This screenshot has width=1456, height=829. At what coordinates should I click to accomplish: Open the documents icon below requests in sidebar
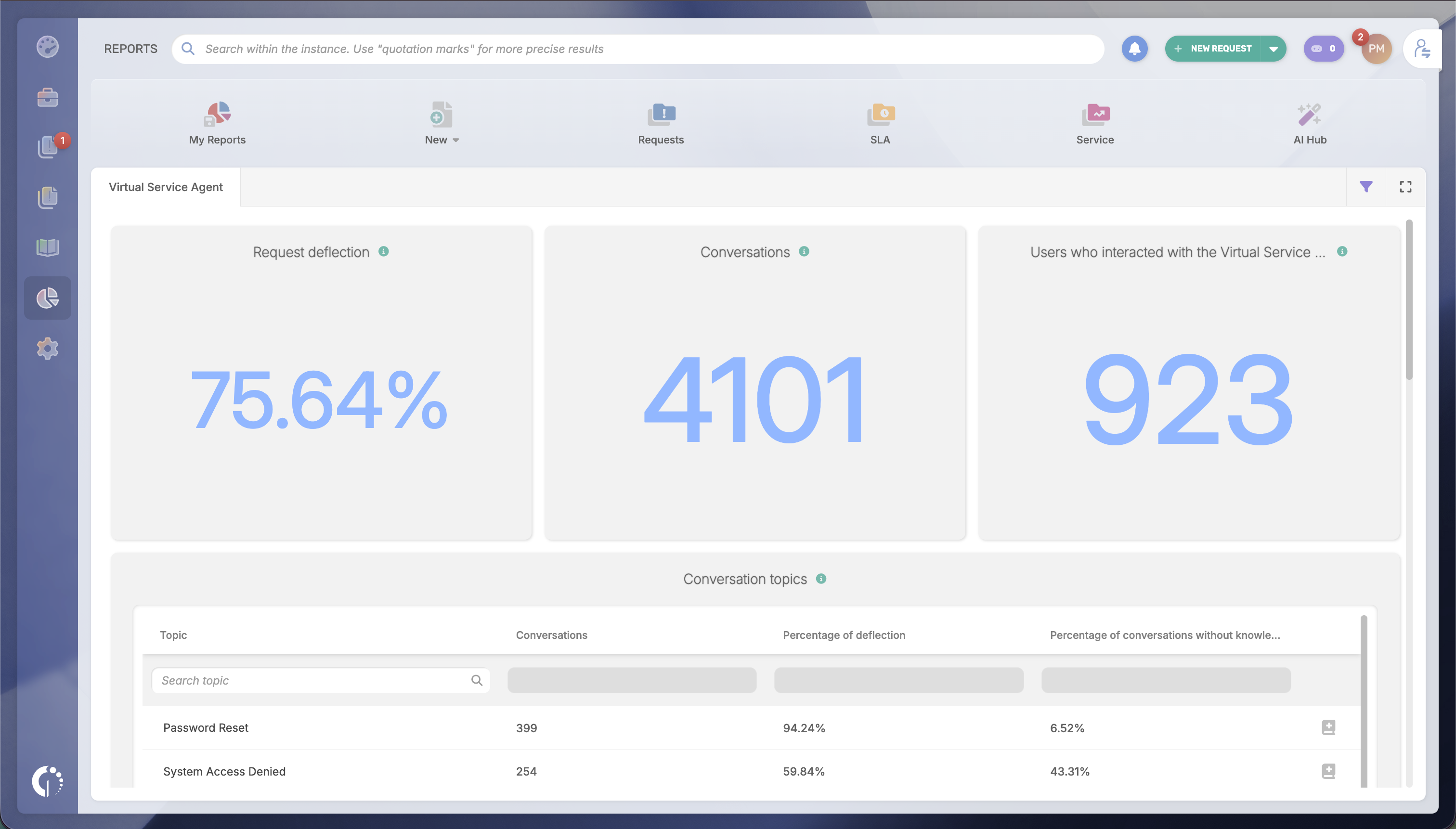click(x=47, y=197)
